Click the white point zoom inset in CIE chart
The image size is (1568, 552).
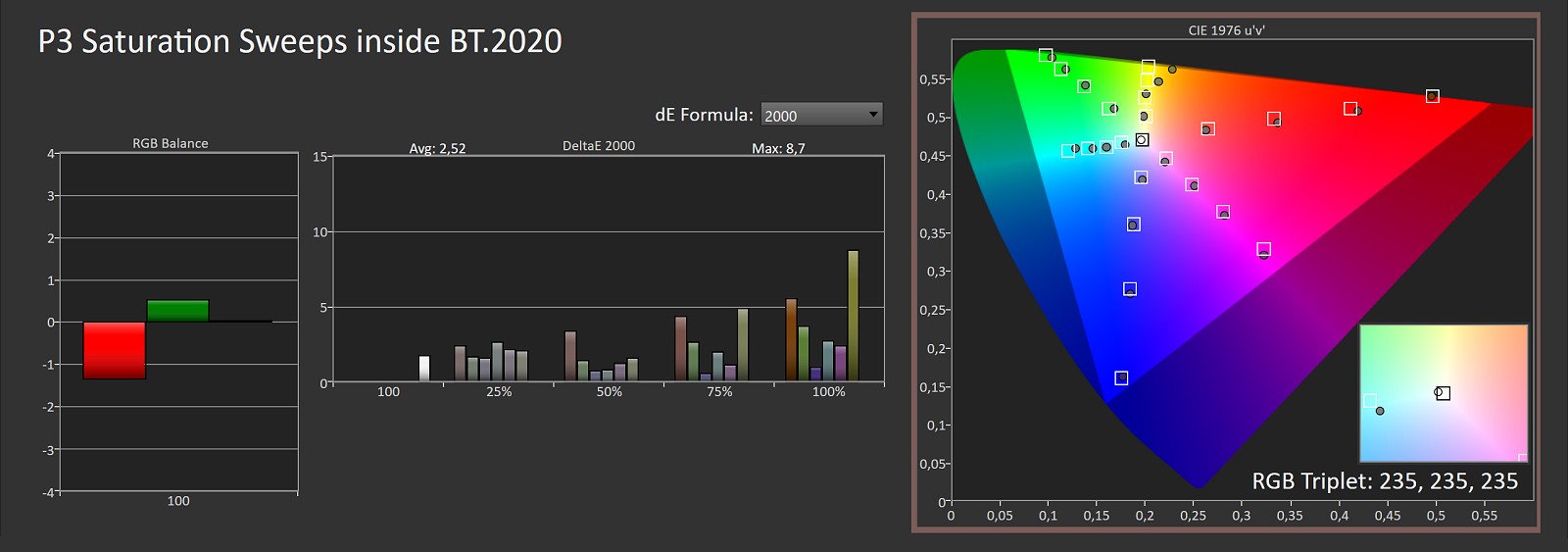click(x=1444, y=393)
